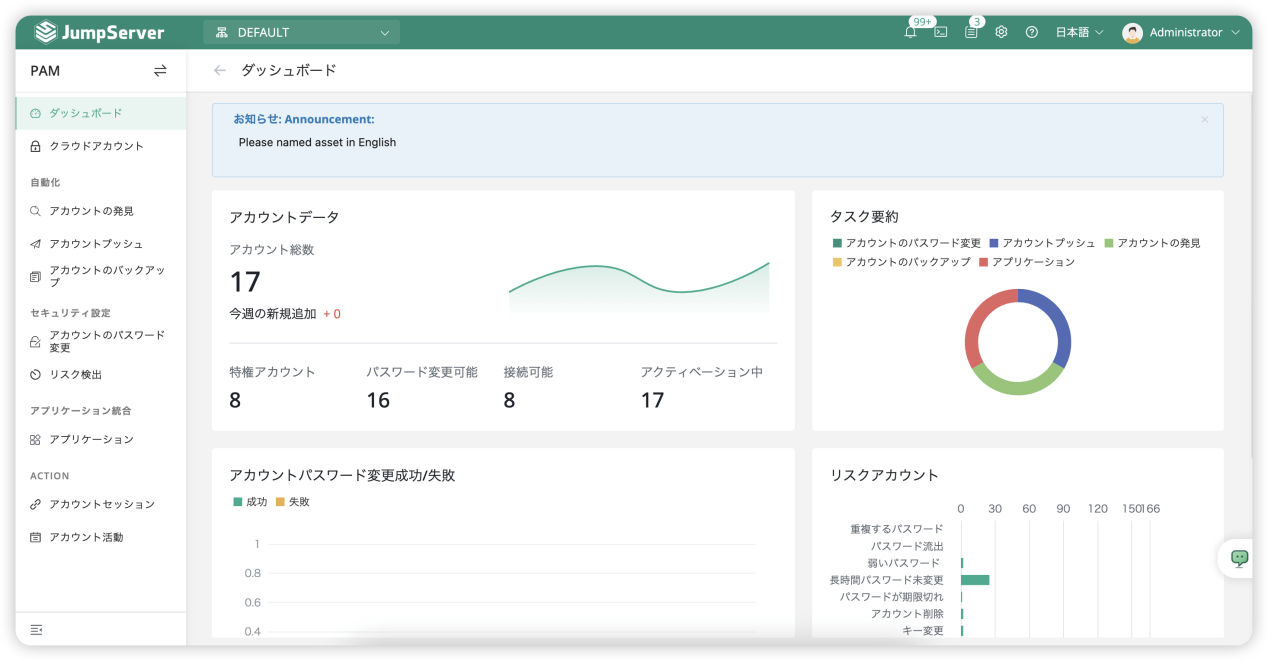Open the task list icon showing 3 pending
The width and height of the screenshot is (1268, 661).
(971, 32)
